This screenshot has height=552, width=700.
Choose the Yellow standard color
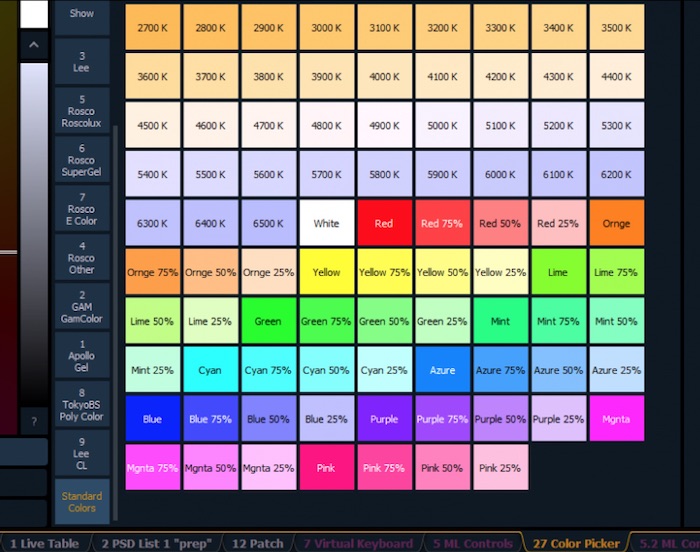326,272
